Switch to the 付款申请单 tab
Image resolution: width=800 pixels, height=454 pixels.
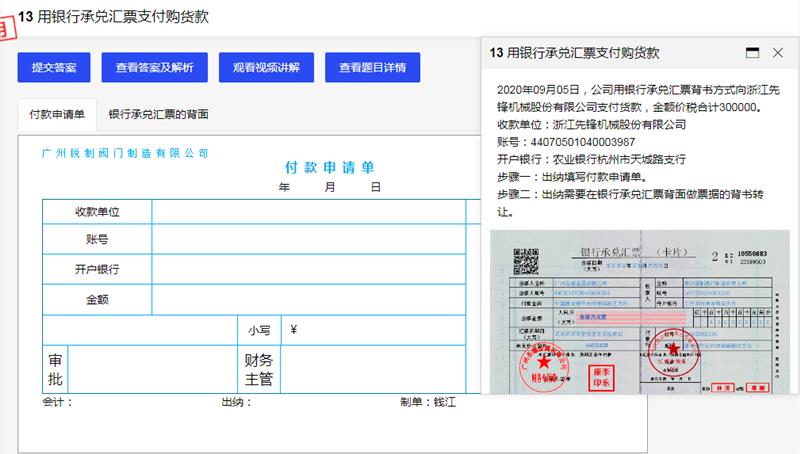(57, 114)
